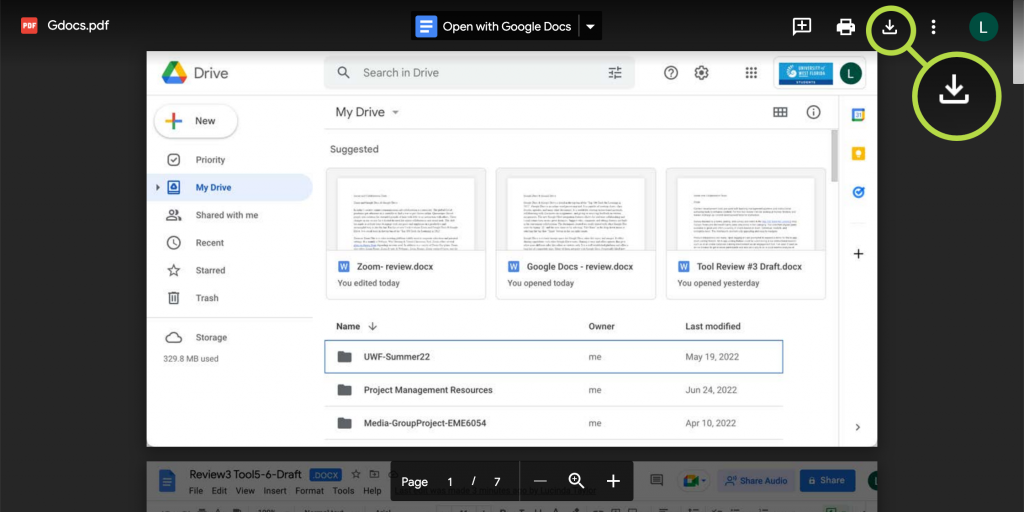Open the View menu in Docs
This screenshot has width=1024, height=512.
pyautogui.click(x=245, y=491)
